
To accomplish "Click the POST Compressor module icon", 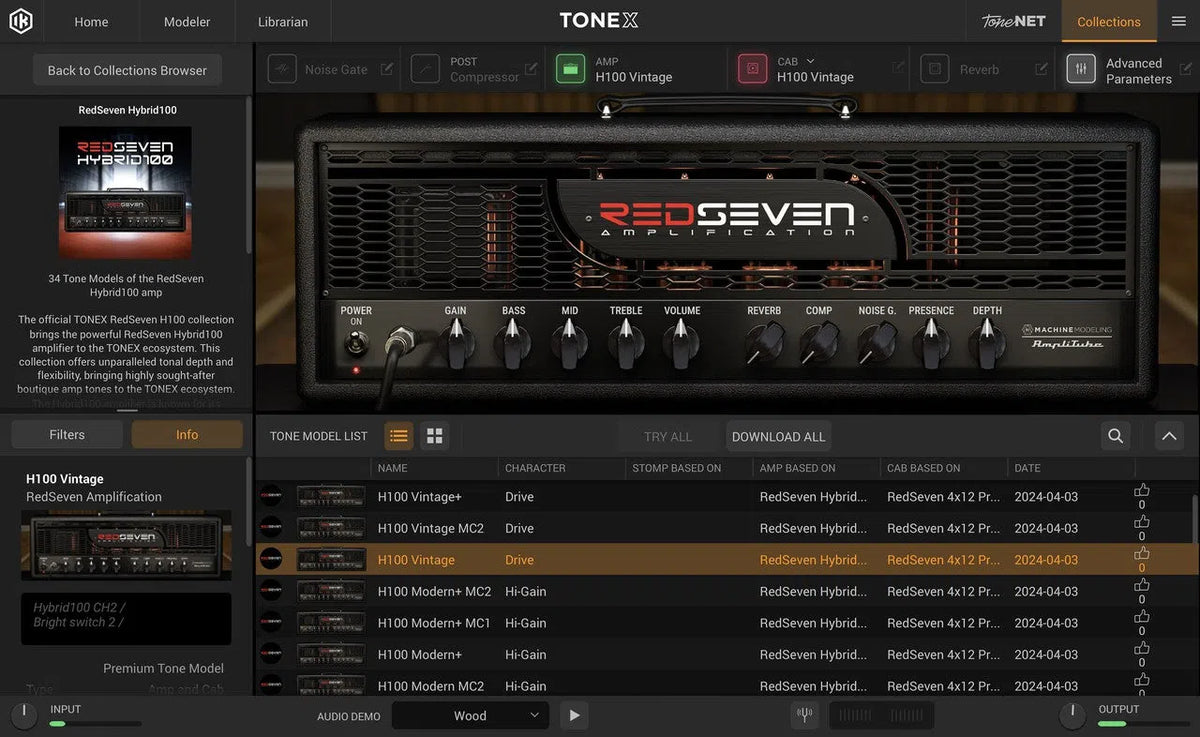I will [424, 68].
